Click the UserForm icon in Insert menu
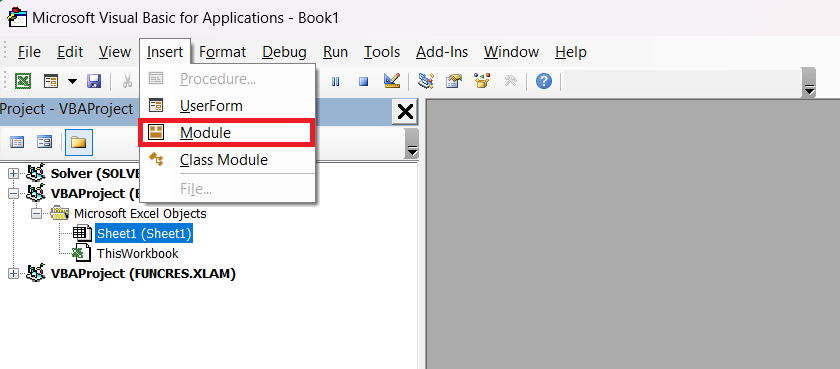 pyautogui.click(x=156, y=106)
